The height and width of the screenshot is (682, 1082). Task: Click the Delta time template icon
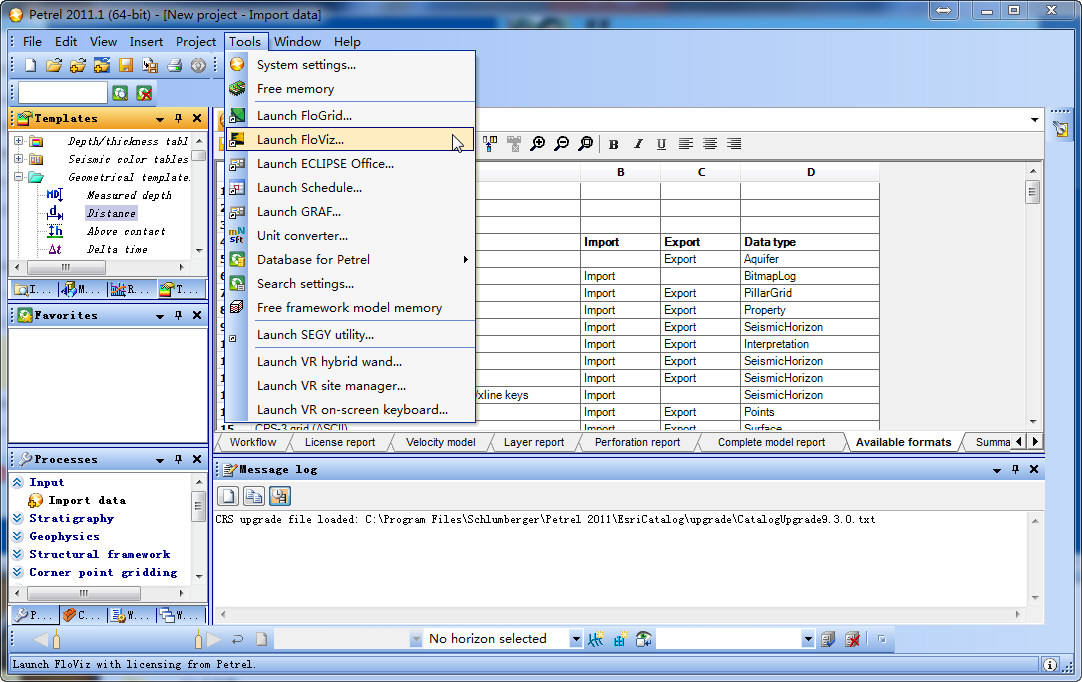coord(55,249)
